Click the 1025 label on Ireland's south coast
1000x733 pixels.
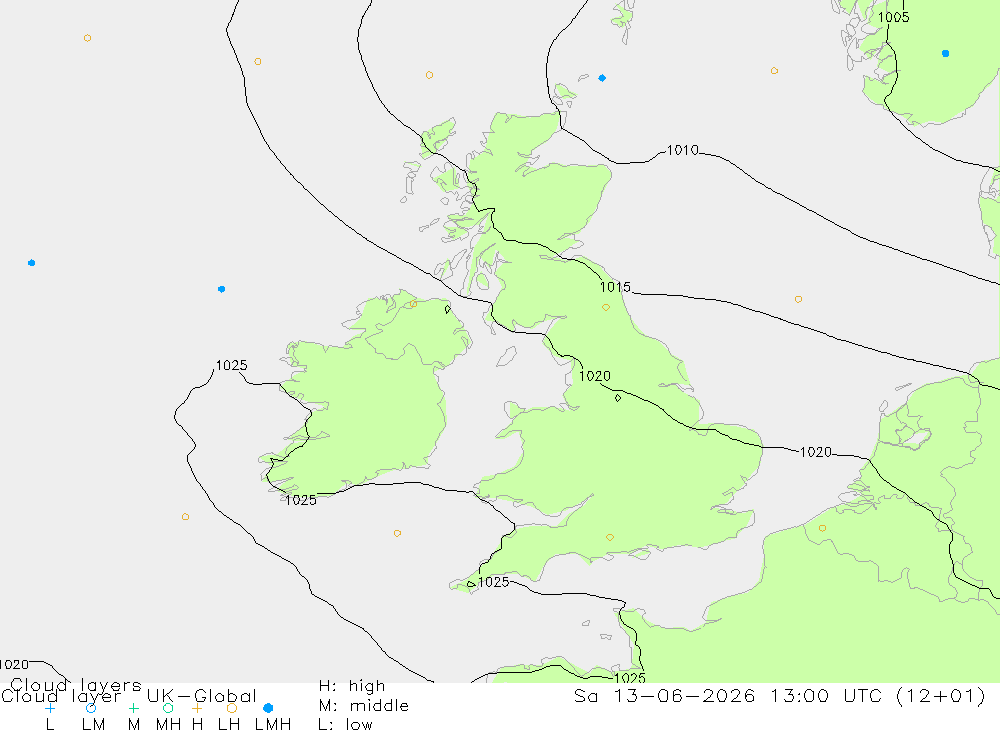pyautogui.click(x=300, y=500)
